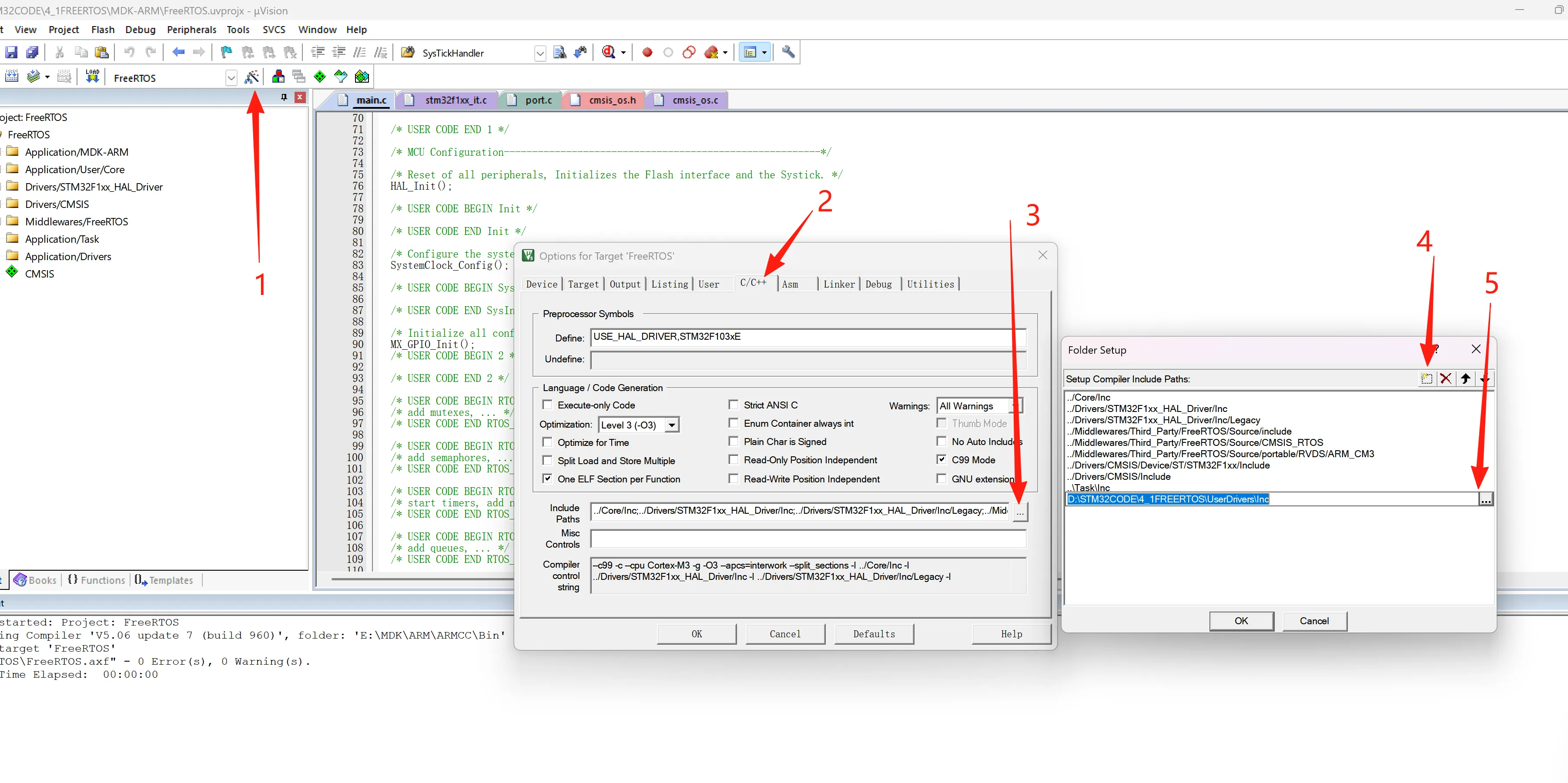Click the LOAD download to flash icon
Screen dimensions: 1568x783
pyautogui.click(x=92, y=77)
